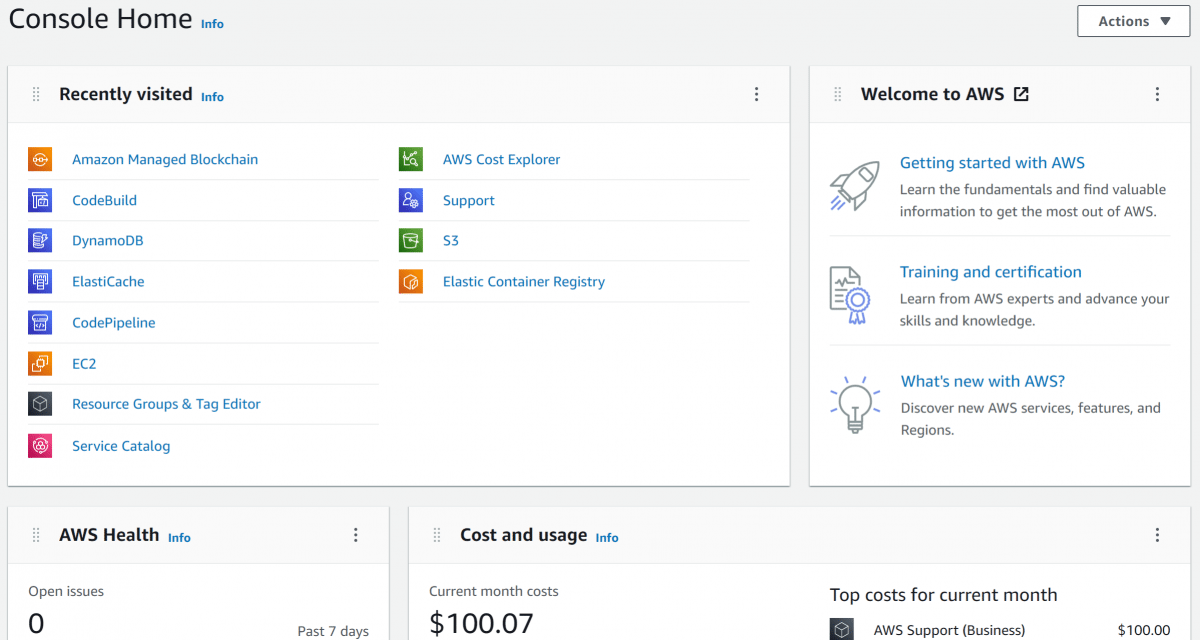Click Info next to Recently visited
This screenshot has width=1200, height=640.
point(212,97)
